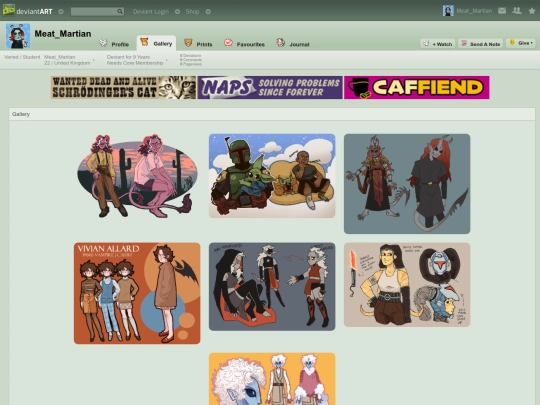Viewport: 540px width, 405px height.
Task: Open the white-haired warrior on grey-blue background artwork
Action: coord(272,287)
